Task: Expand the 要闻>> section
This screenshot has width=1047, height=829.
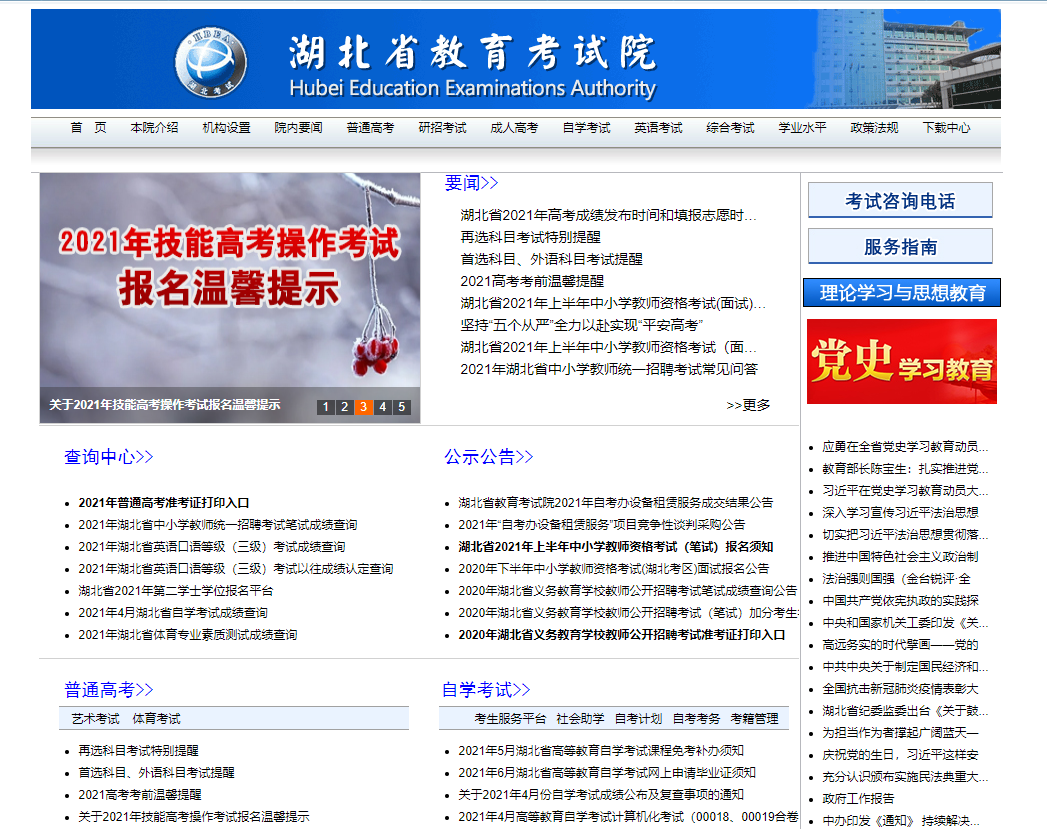Action: click(471, 183)
